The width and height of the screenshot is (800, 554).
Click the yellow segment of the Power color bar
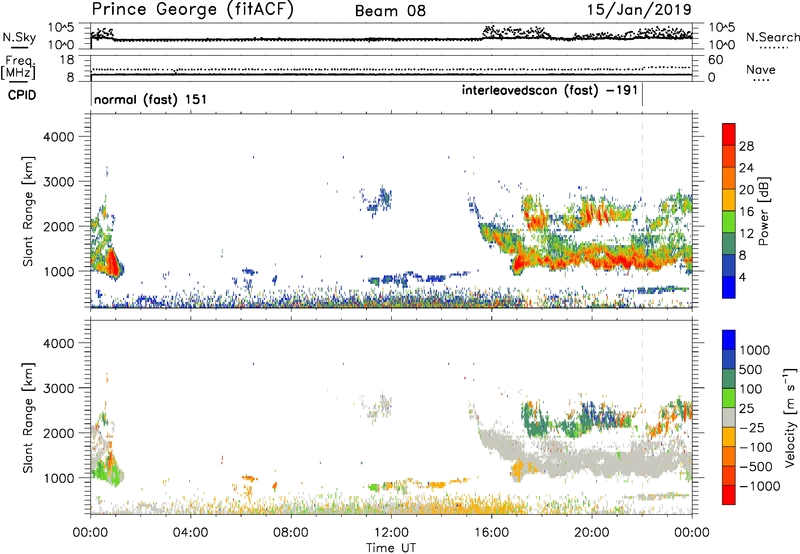point(729,200)
